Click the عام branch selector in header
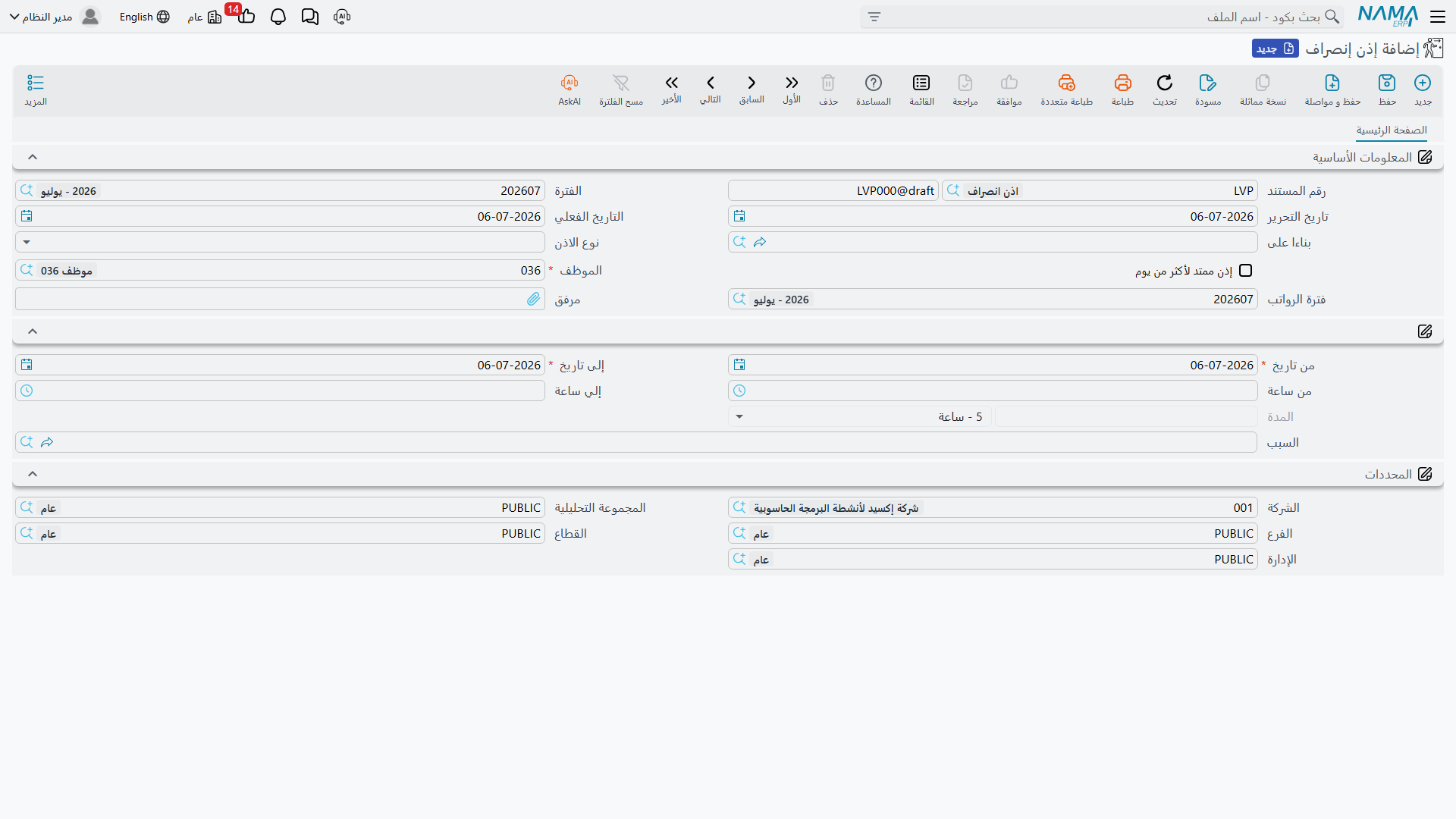1456x819 pixels. tap(204, 17)
